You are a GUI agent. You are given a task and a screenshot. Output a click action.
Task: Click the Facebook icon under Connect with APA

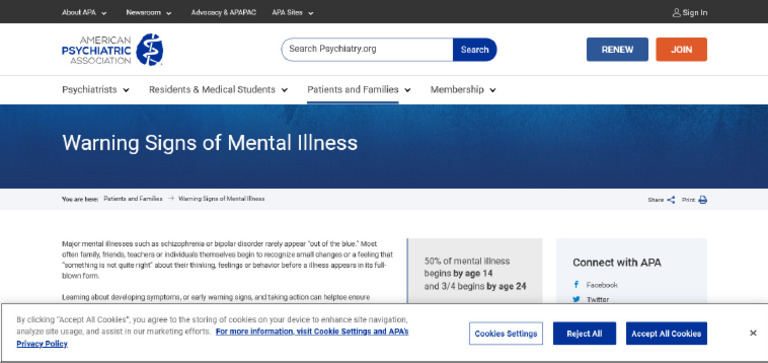point(576,285)
